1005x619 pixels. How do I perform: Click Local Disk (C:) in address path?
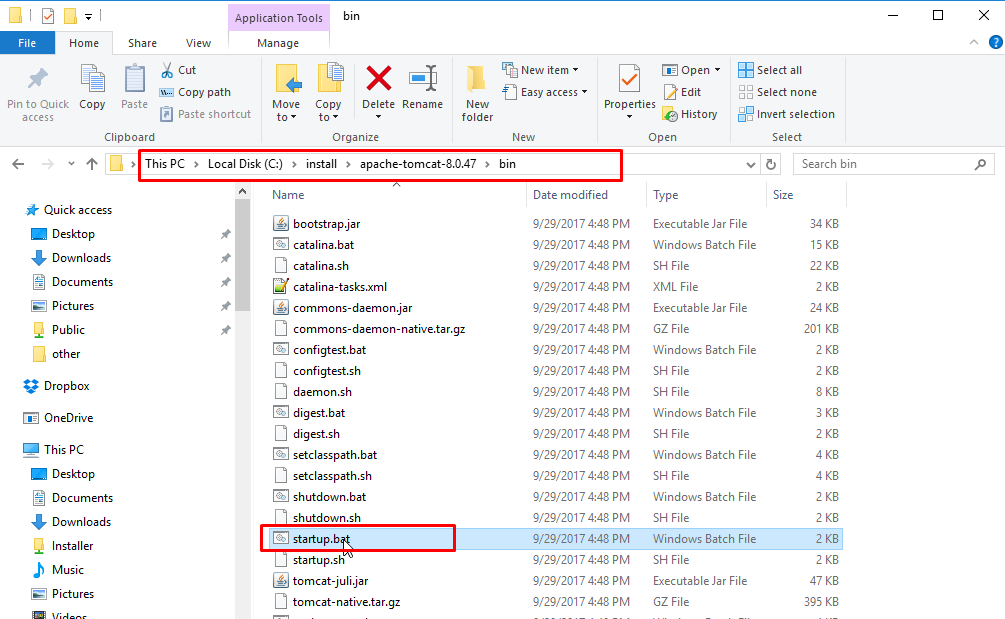tap(245, 164)
